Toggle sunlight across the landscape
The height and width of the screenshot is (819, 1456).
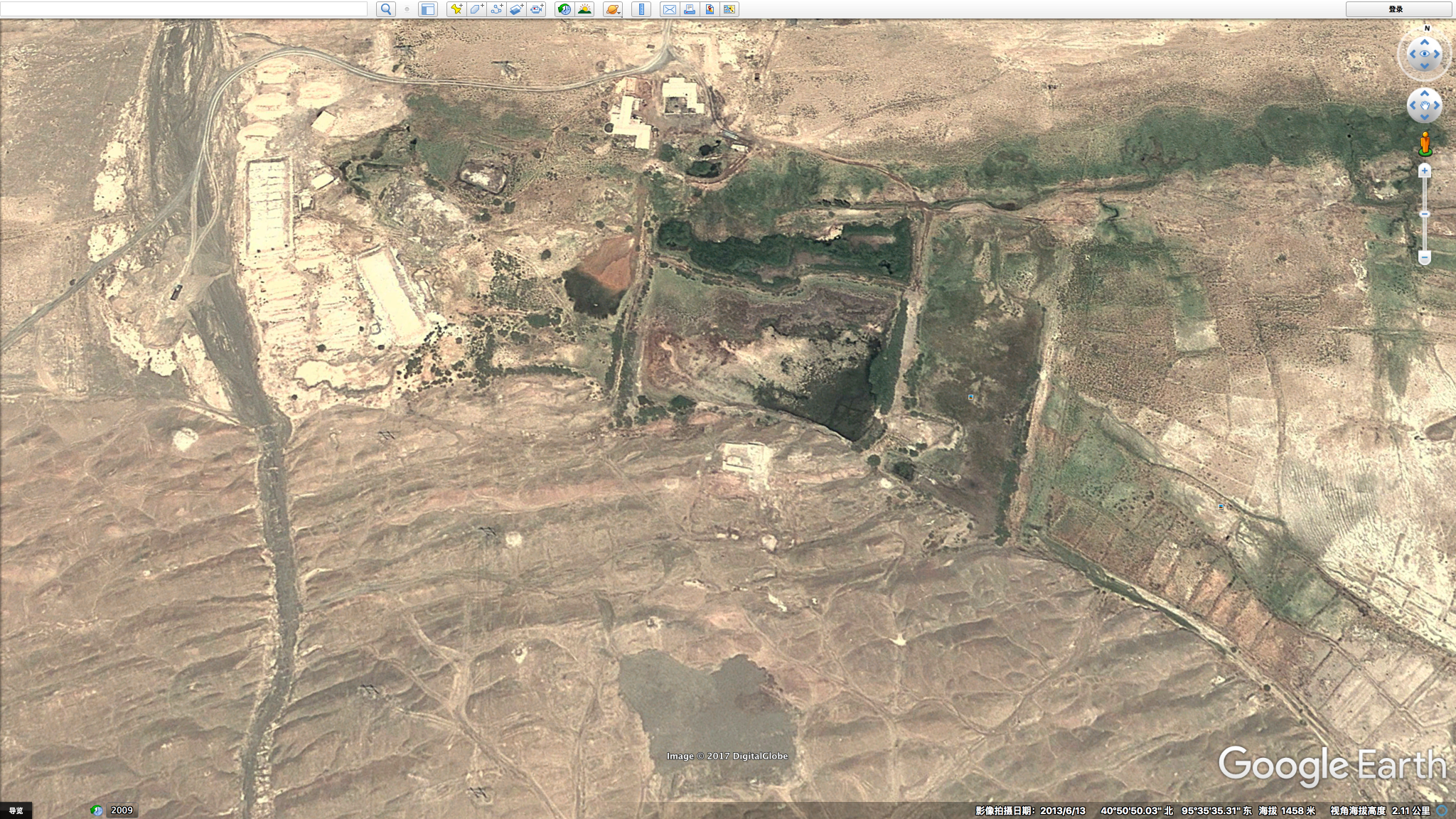584,9
